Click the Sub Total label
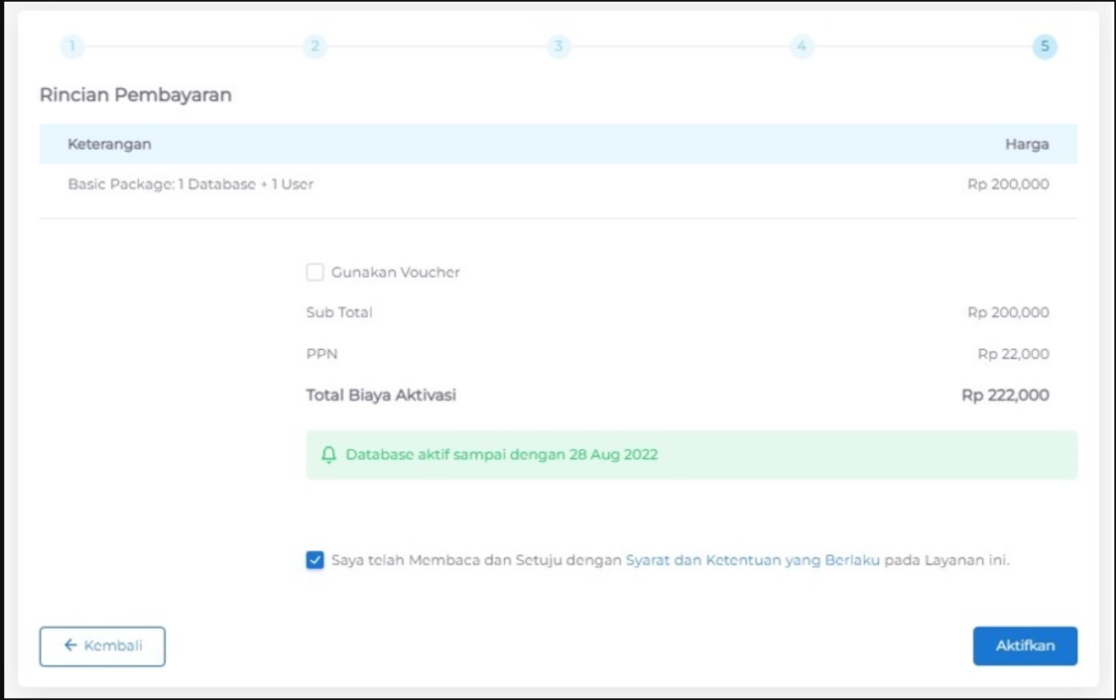The height and width of the screenshot is (700, 1116). click(x=339, y=312)
